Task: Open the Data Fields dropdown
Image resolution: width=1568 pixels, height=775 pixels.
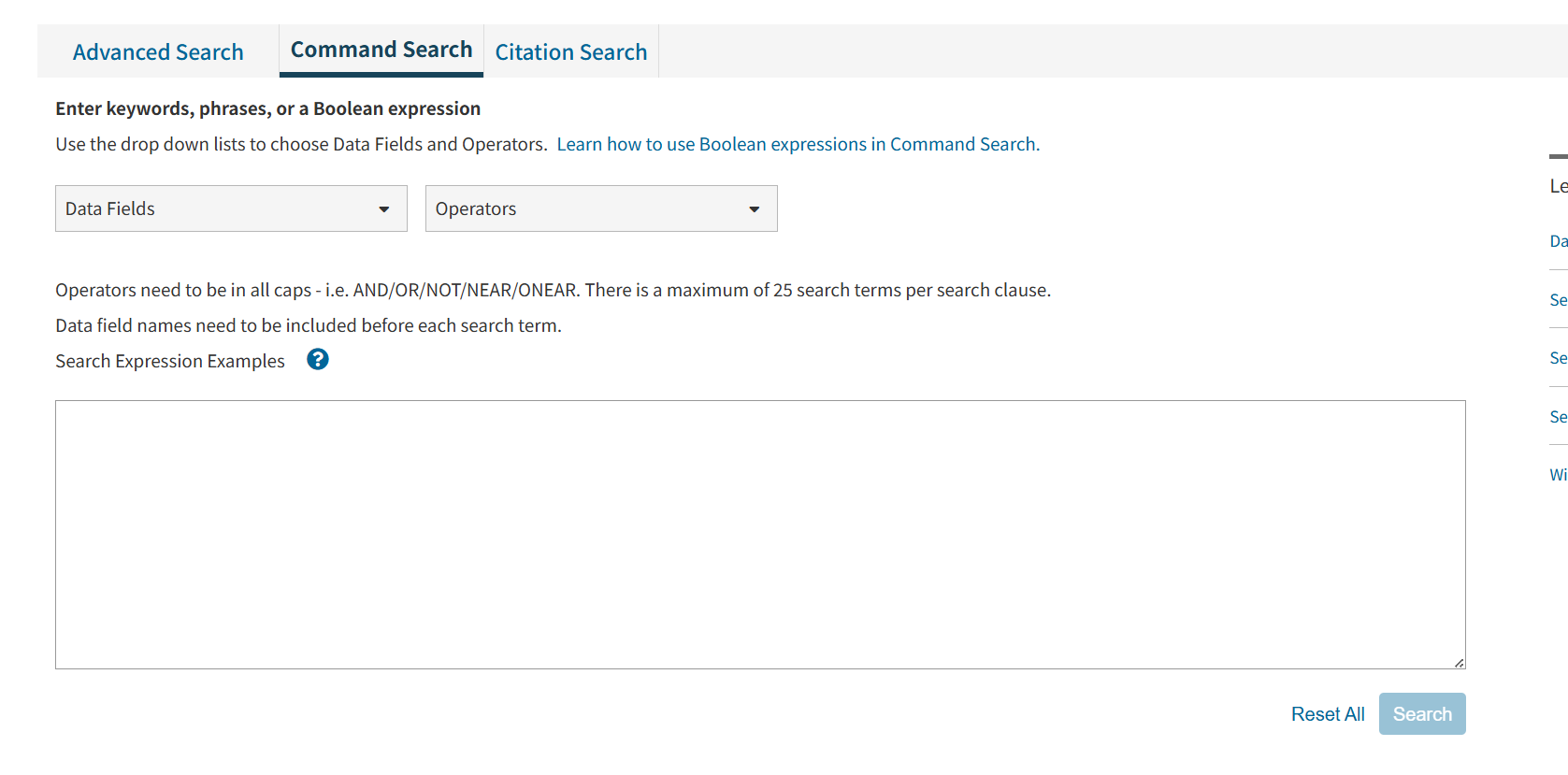Action: click(230, 208)
